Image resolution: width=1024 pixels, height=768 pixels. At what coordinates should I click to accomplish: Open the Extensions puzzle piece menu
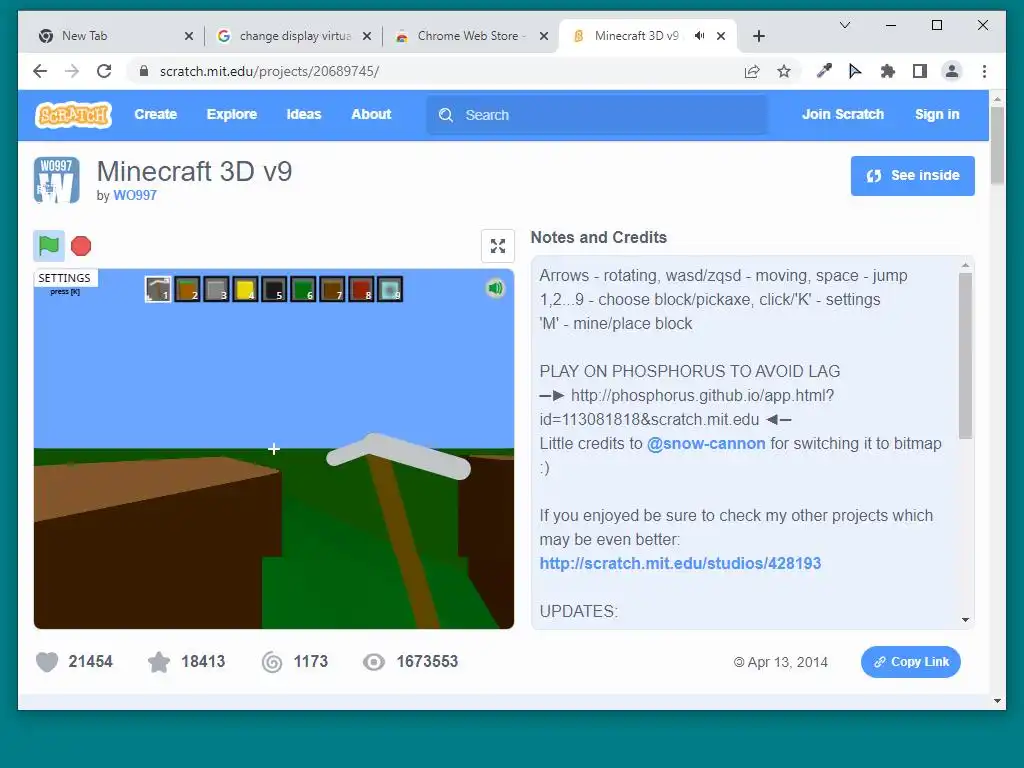[888, 71]
